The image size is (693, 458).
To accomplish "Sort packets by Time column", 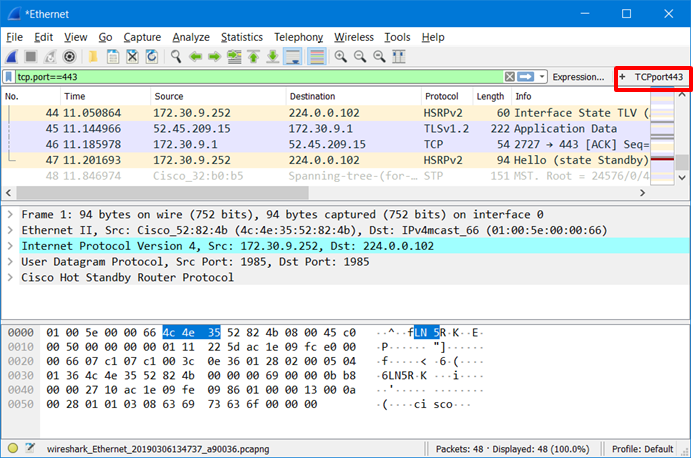I will (105, 96).
